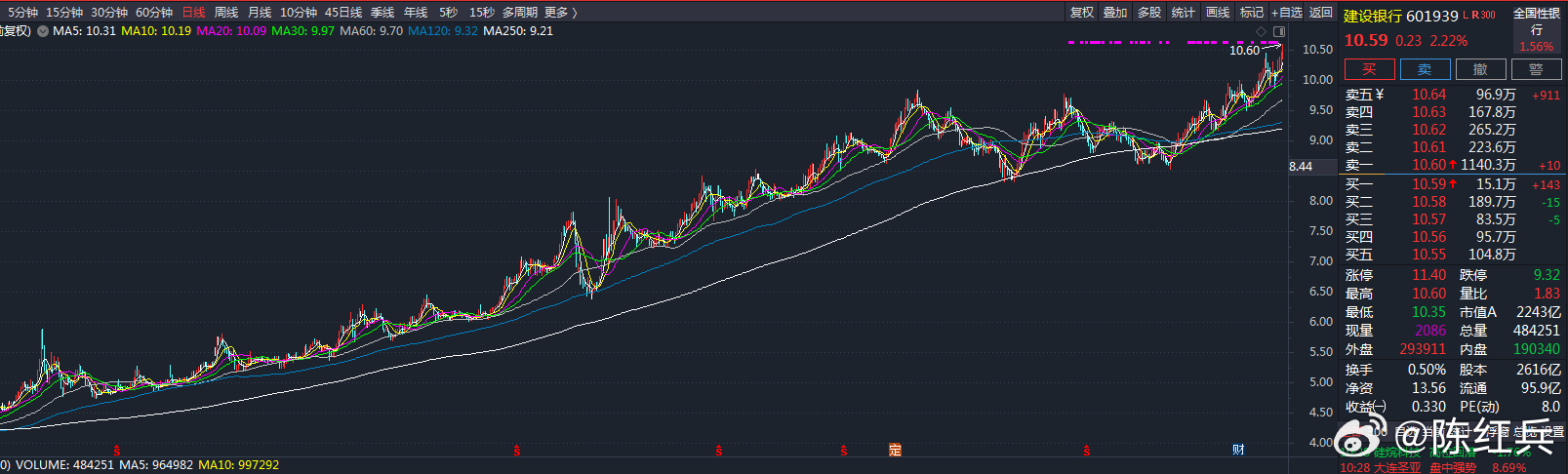Click the 返回 back button

[x=1321, y=13]
